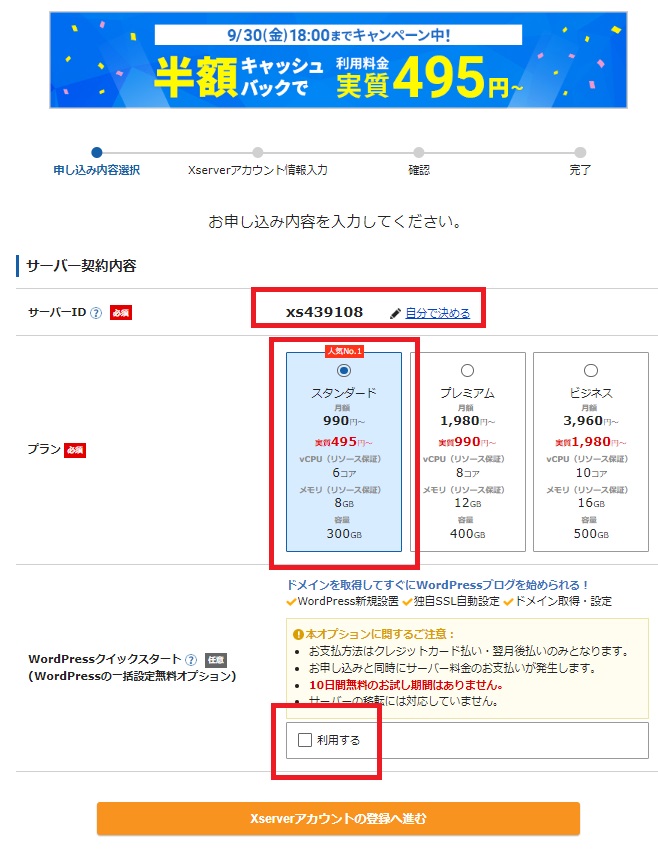Image resolution: width=658 pixels, height=866 pixels.
Task: Click the プレミアム 400GB capacity value
Action: (467, 534)
